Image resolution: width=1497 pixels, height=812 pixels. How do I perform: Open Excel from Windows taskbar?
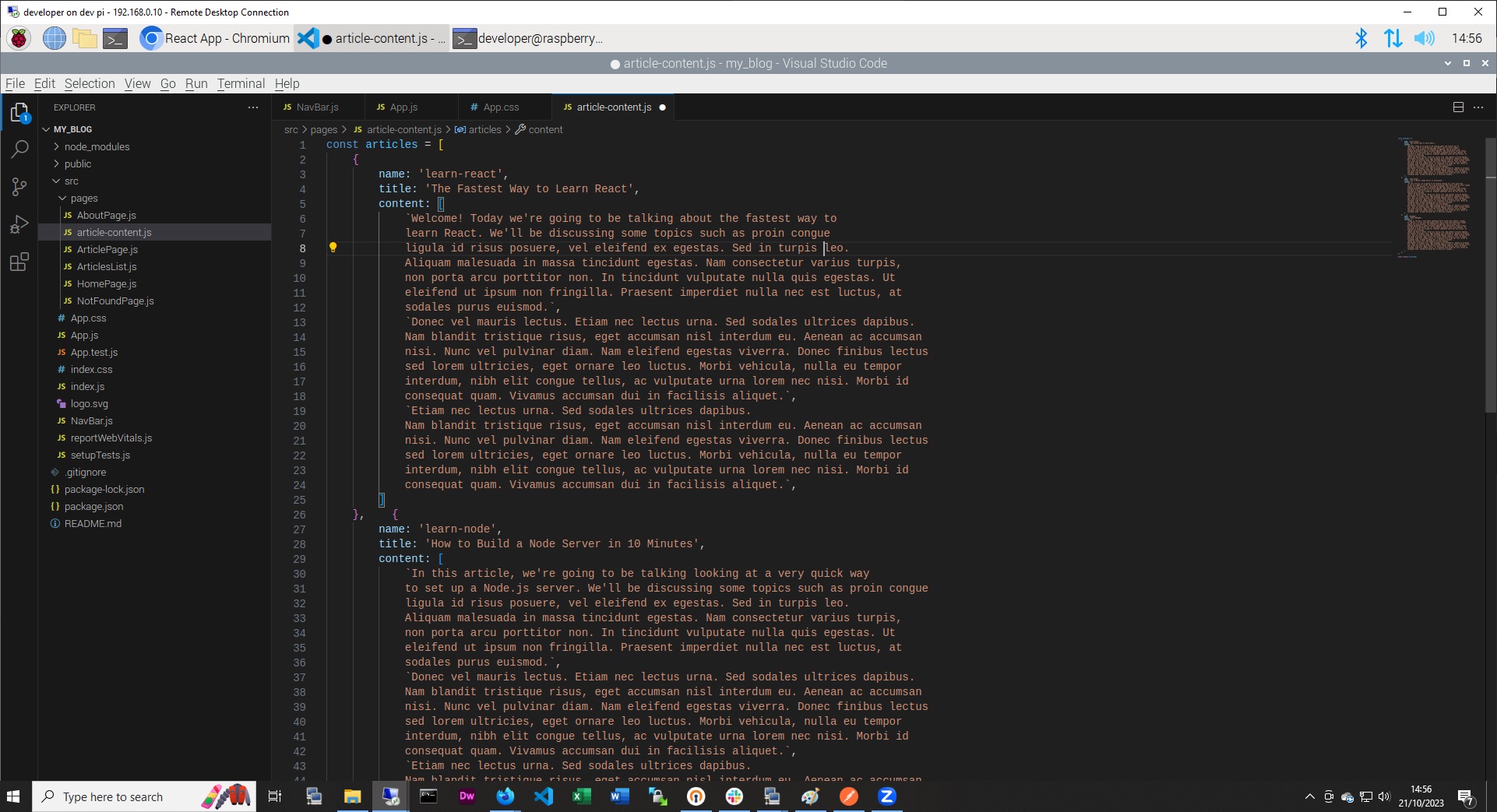tap(581, 796)
